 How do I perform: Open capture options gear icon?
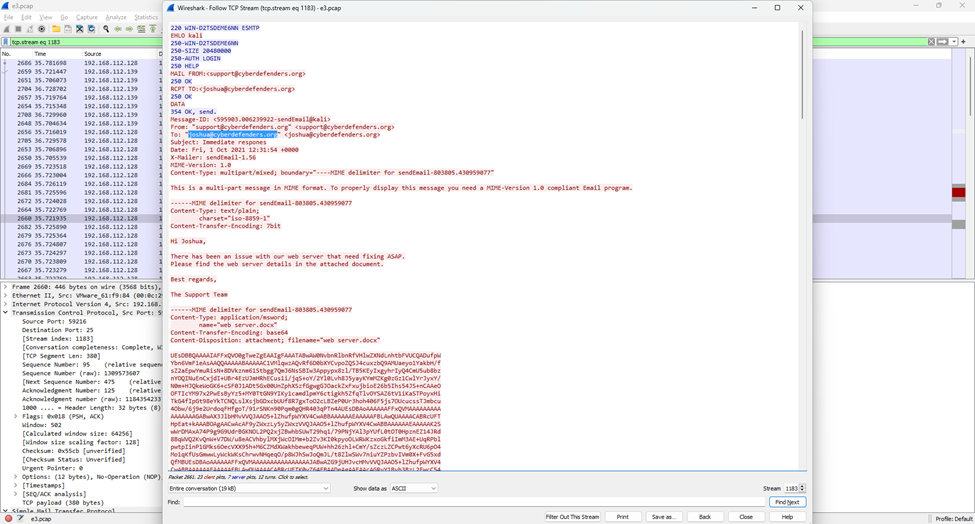tap(41, 29)
